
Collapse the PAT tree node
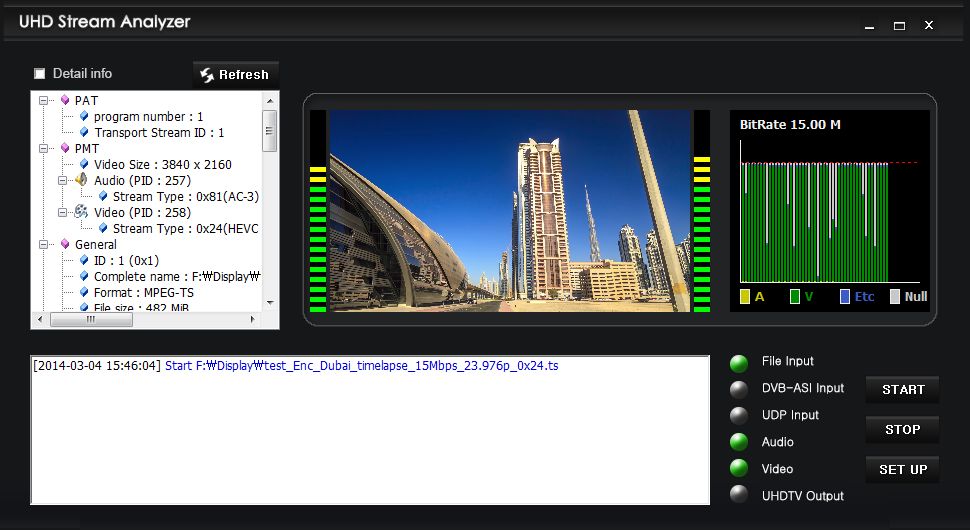[x=44, y=100]
